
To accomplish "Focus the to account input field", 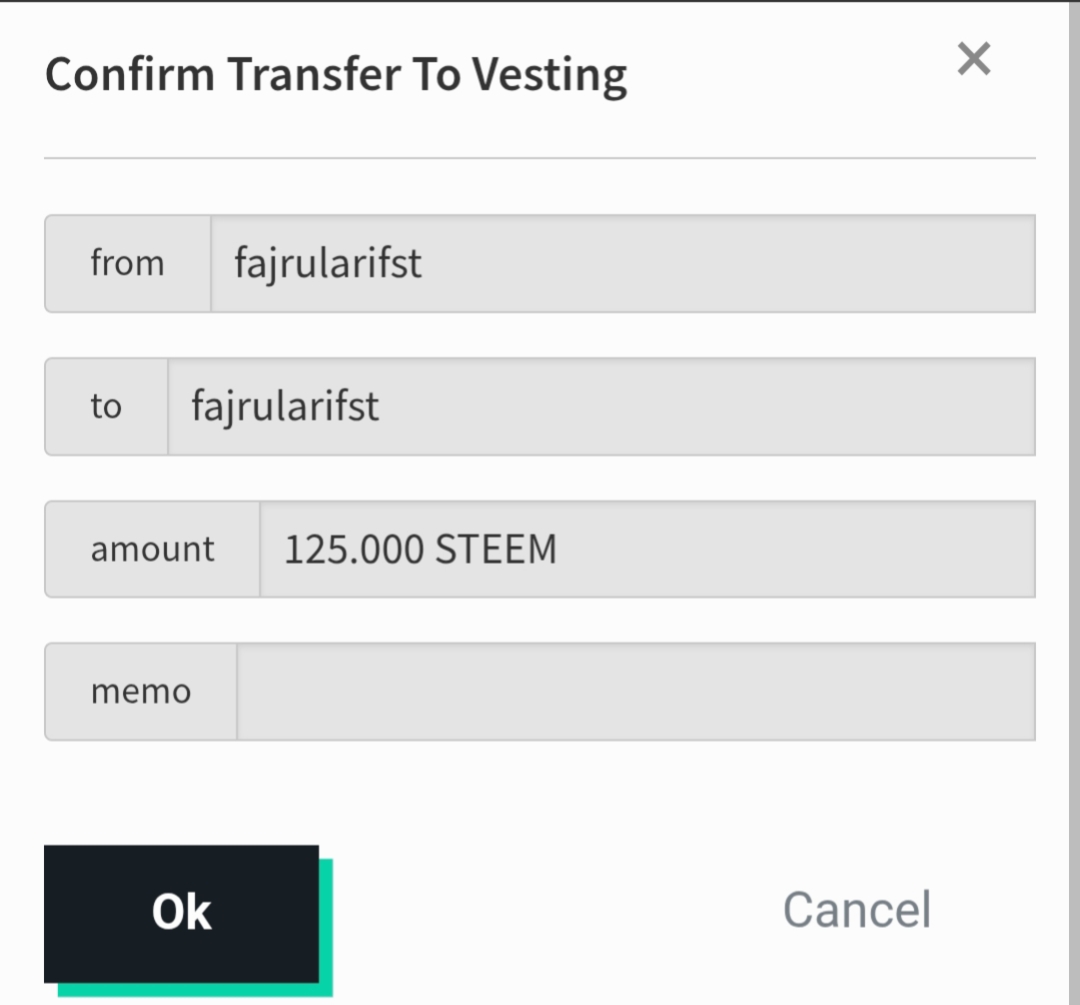I will (600, 407).
